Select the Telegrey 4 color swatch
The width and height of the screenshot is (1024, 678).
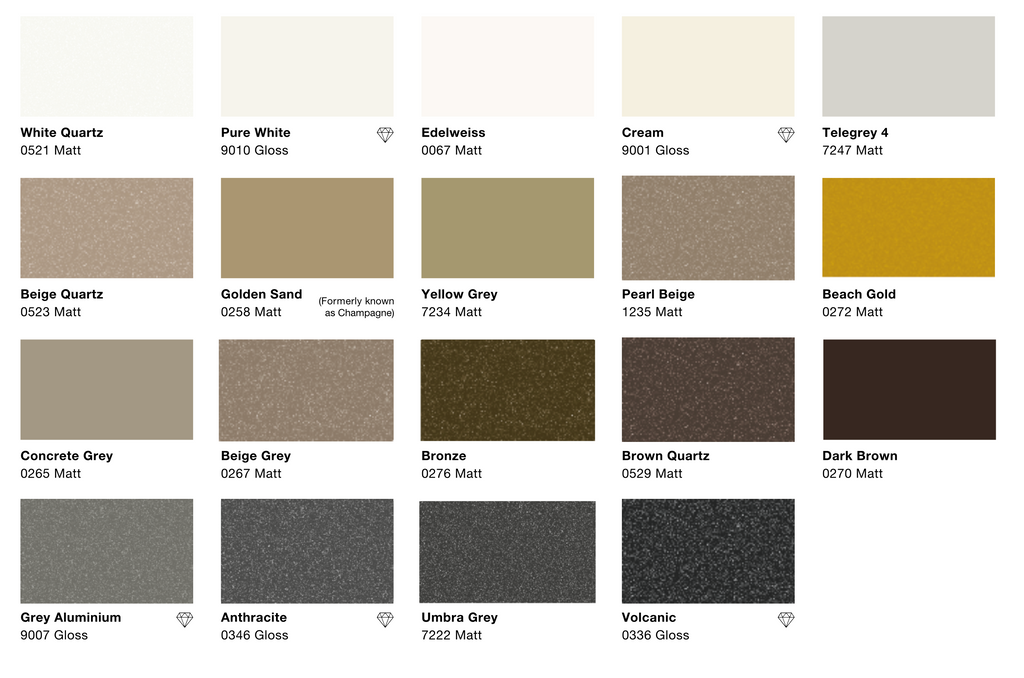(908, 66)
